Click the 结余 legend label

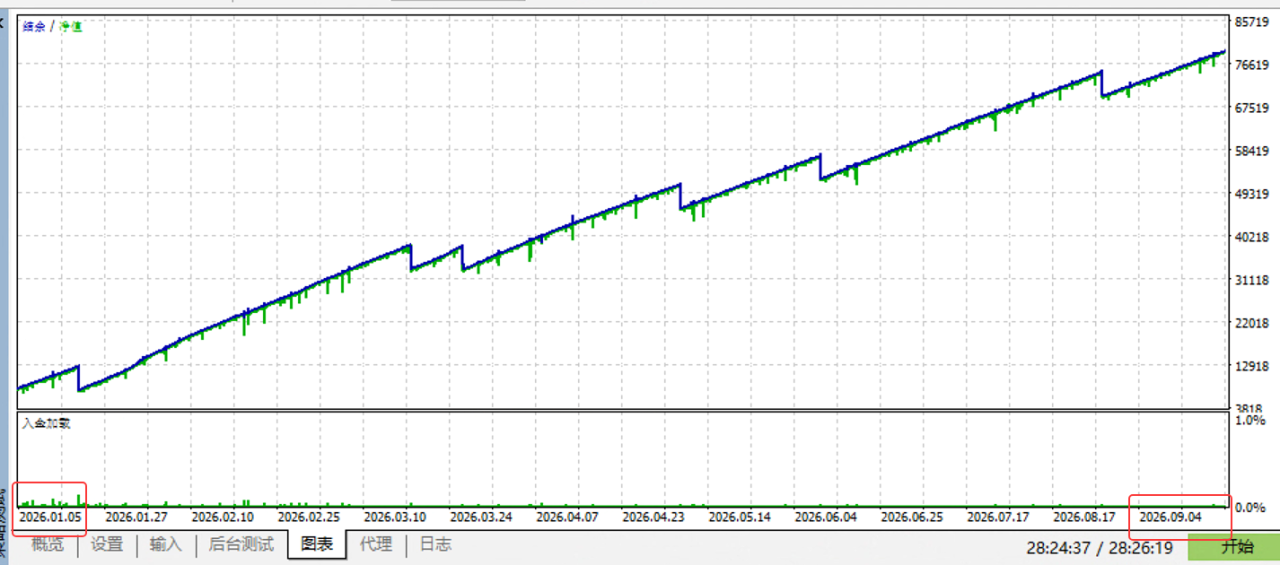[x=33, y=27]
